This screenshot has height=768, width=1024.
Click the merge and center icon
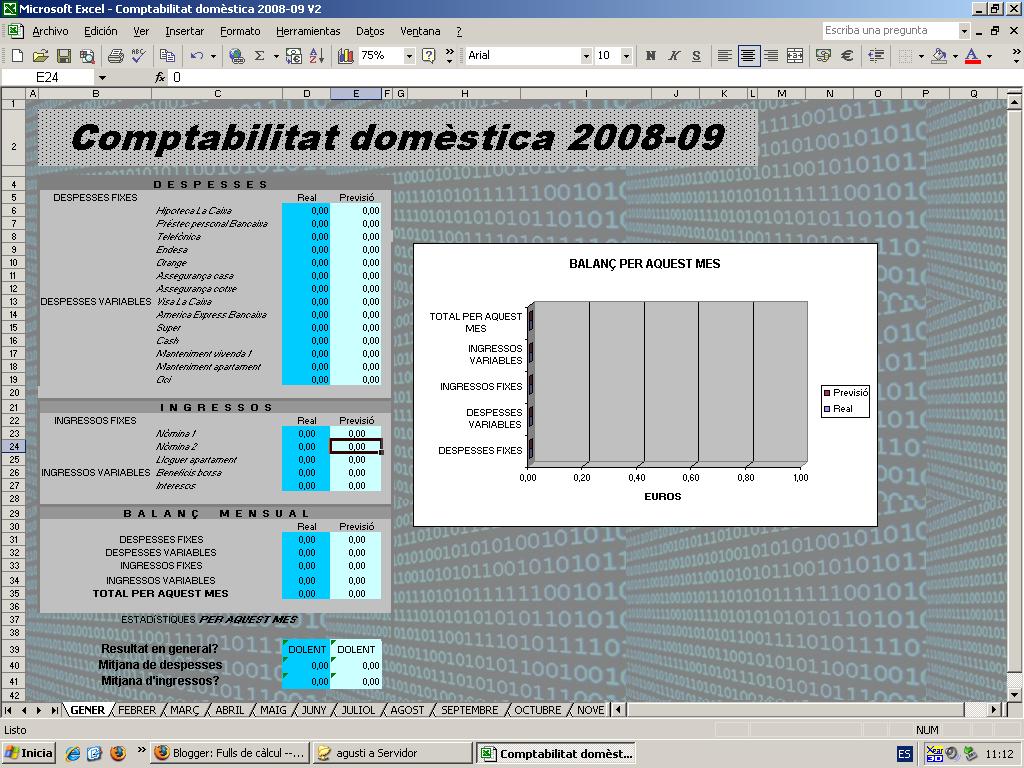coord(795,56)
